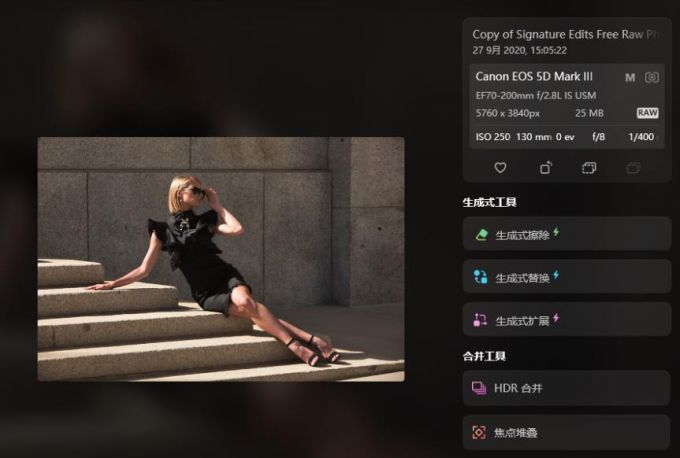Click the M exposure mode indicator
Image resolution: width=680 pixels, height=458 pixels.
(x=630, y=78)
